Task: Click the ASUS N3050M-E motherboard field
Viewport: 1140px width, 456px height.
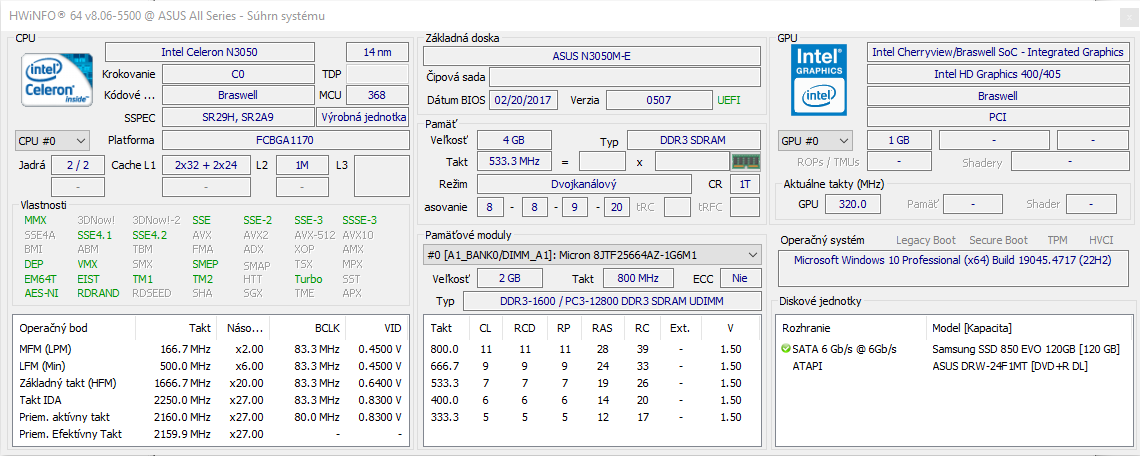Action: [x=591, y=56]
